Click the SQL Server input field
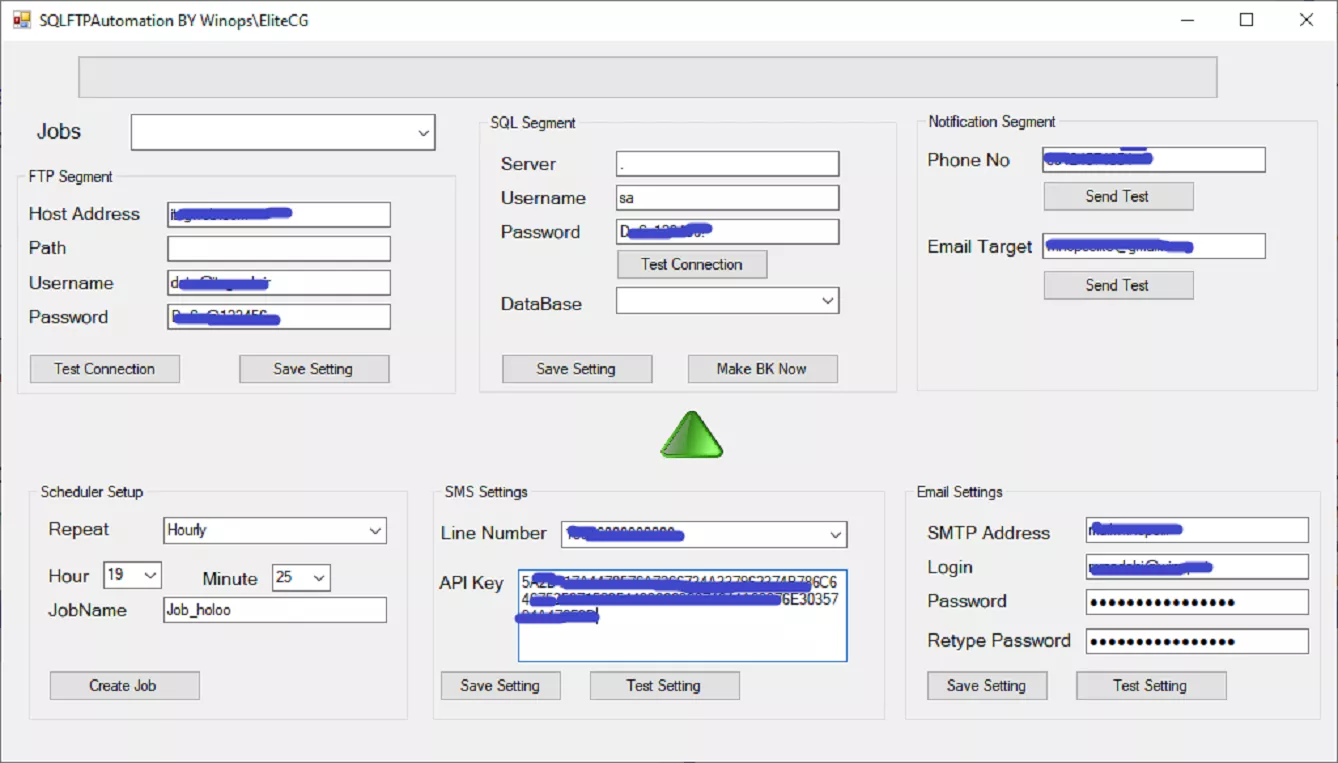 coord(728,164)
